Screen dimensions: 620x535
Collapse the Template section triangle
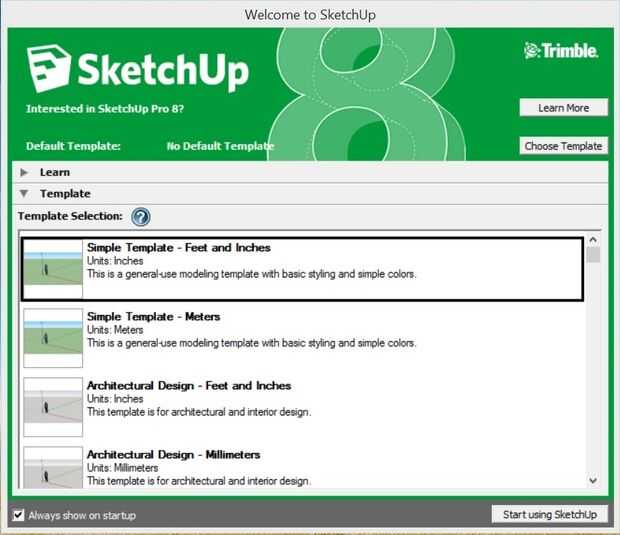point(24,194)
